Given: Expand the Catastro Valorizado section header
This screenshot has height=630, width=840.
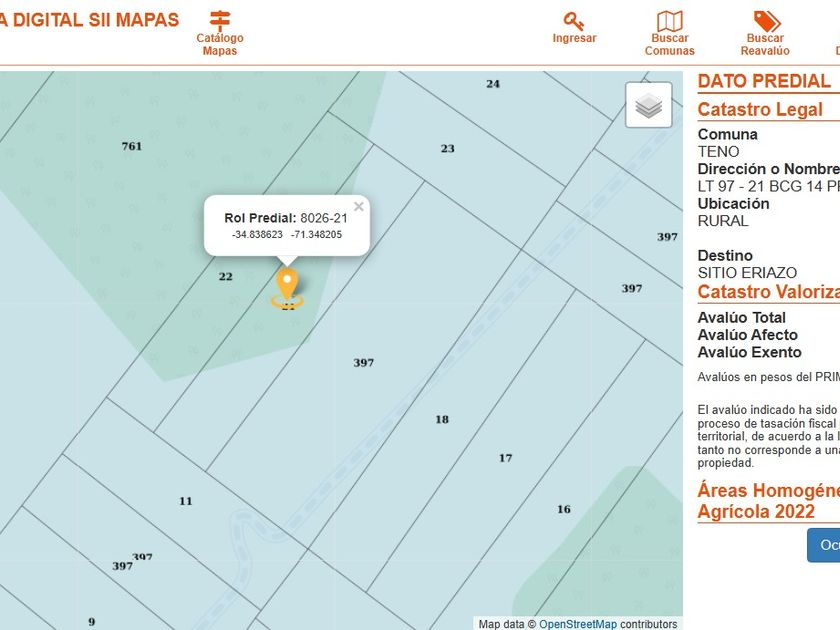Looking at the screenshot, I should (x=769, y=292).
